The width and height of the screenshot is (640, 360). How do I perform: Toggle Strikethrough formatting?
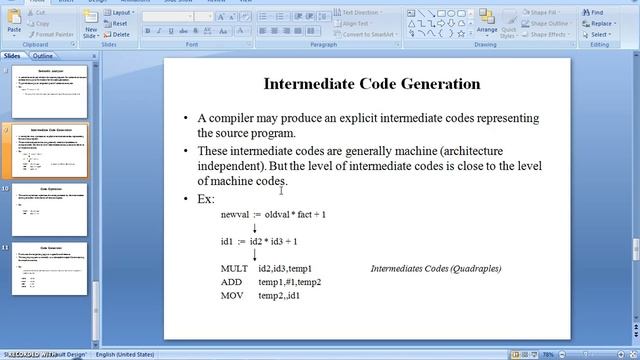184,31
